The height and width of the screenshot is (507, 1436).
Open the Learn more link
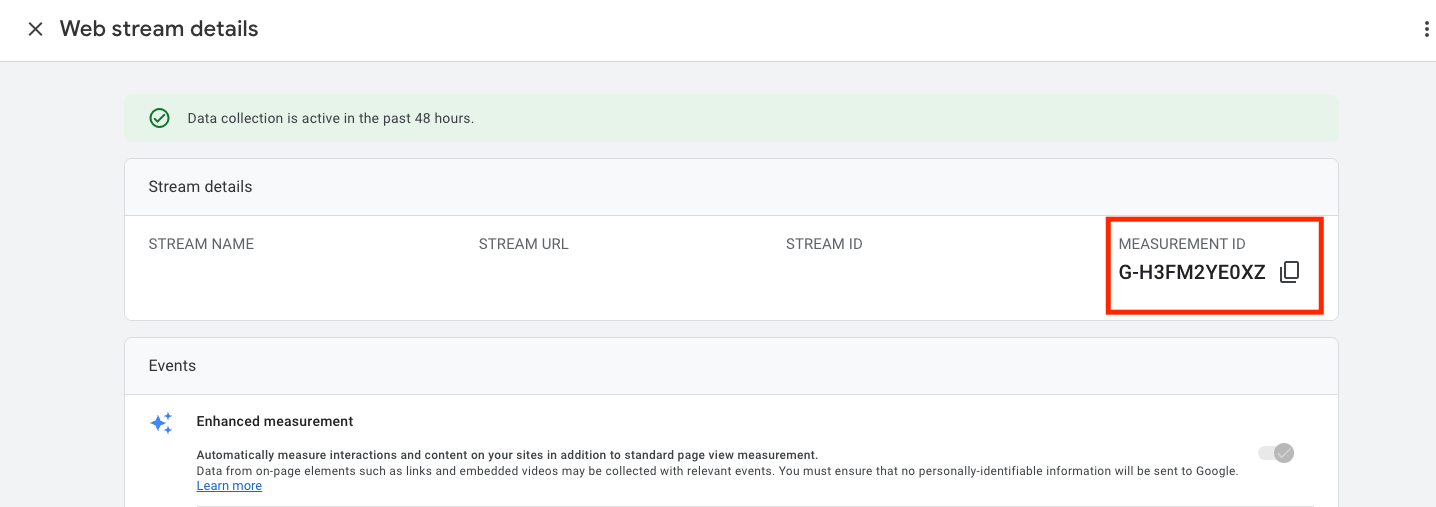(229, 486)
